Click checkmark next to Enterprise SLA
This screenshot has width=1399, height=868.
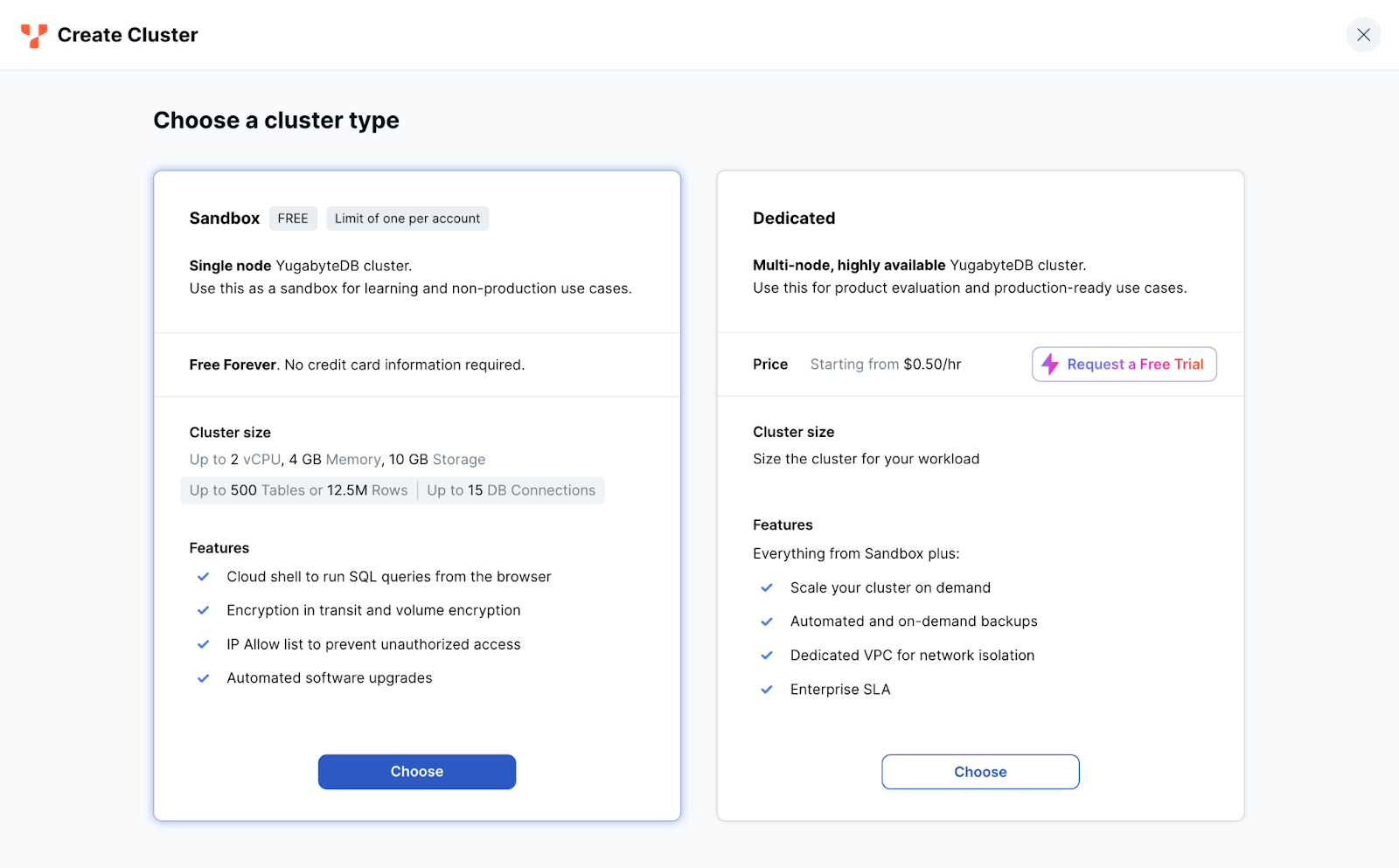click(x=767, y=690)
